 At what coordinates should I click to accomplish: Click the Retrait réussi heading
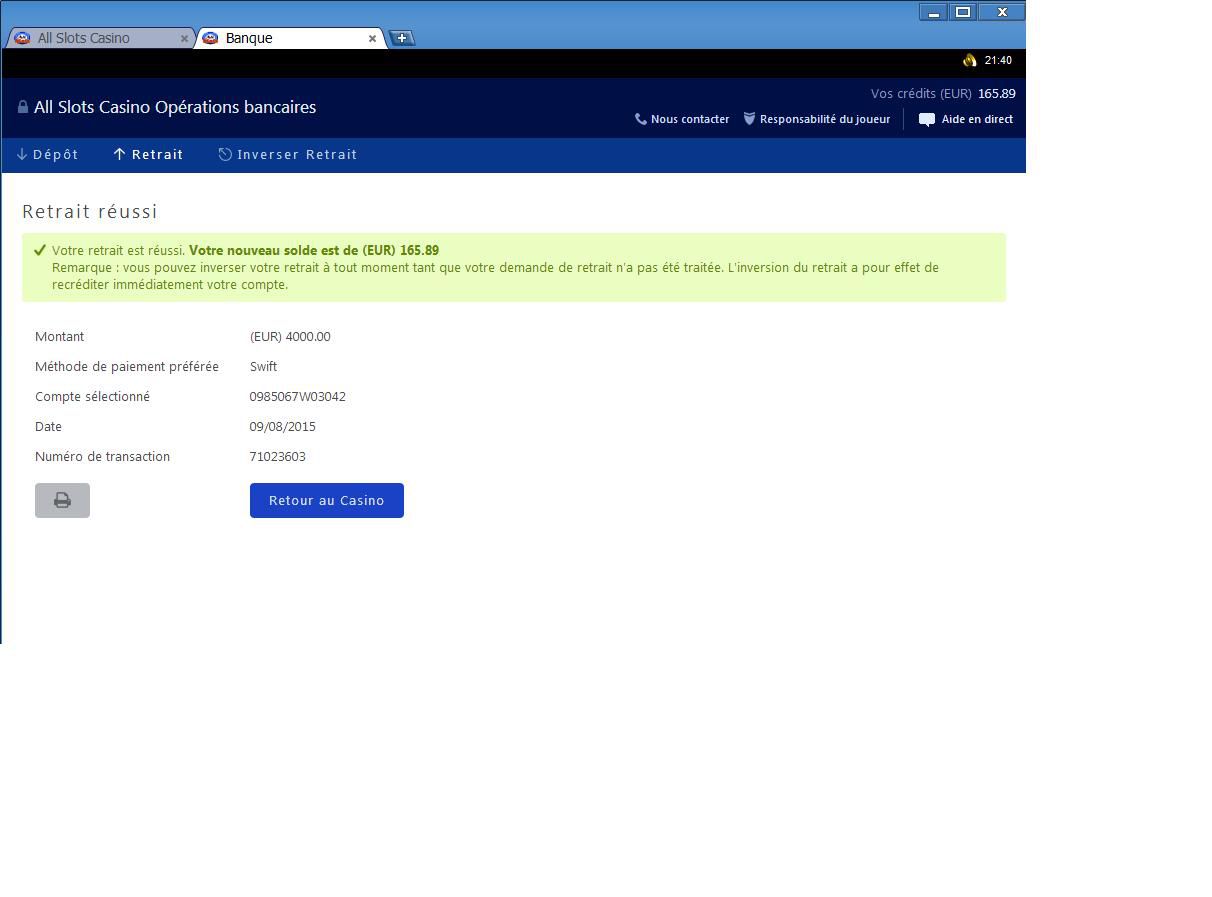pos(90,211)
